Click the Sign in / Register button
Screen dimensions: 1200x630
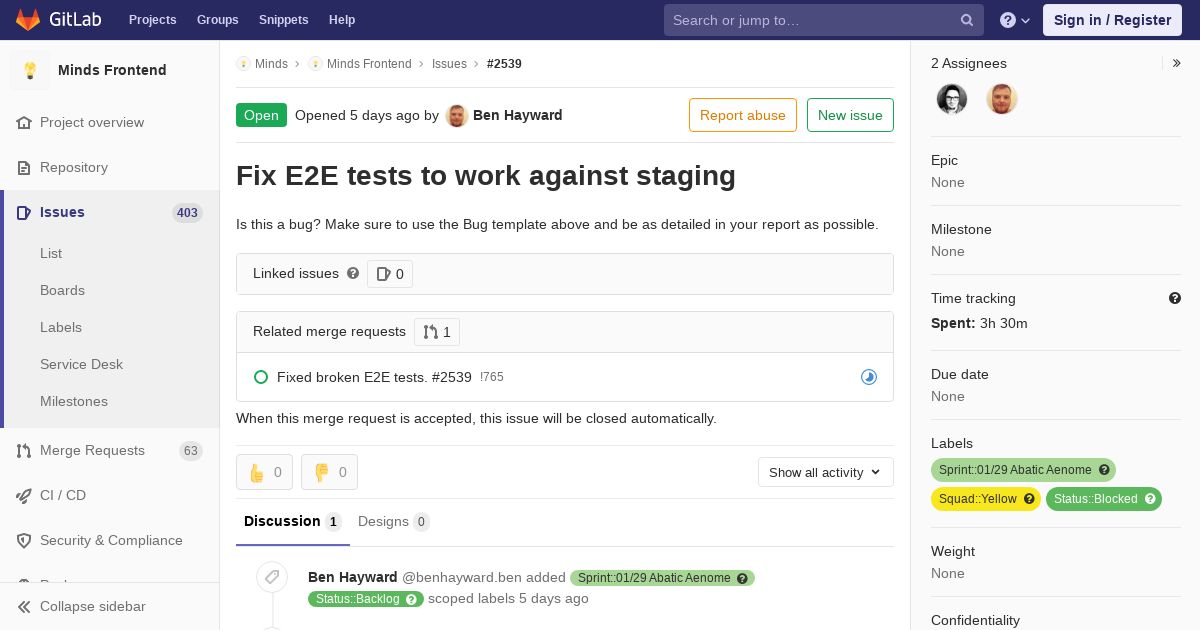pos(1112,20)
